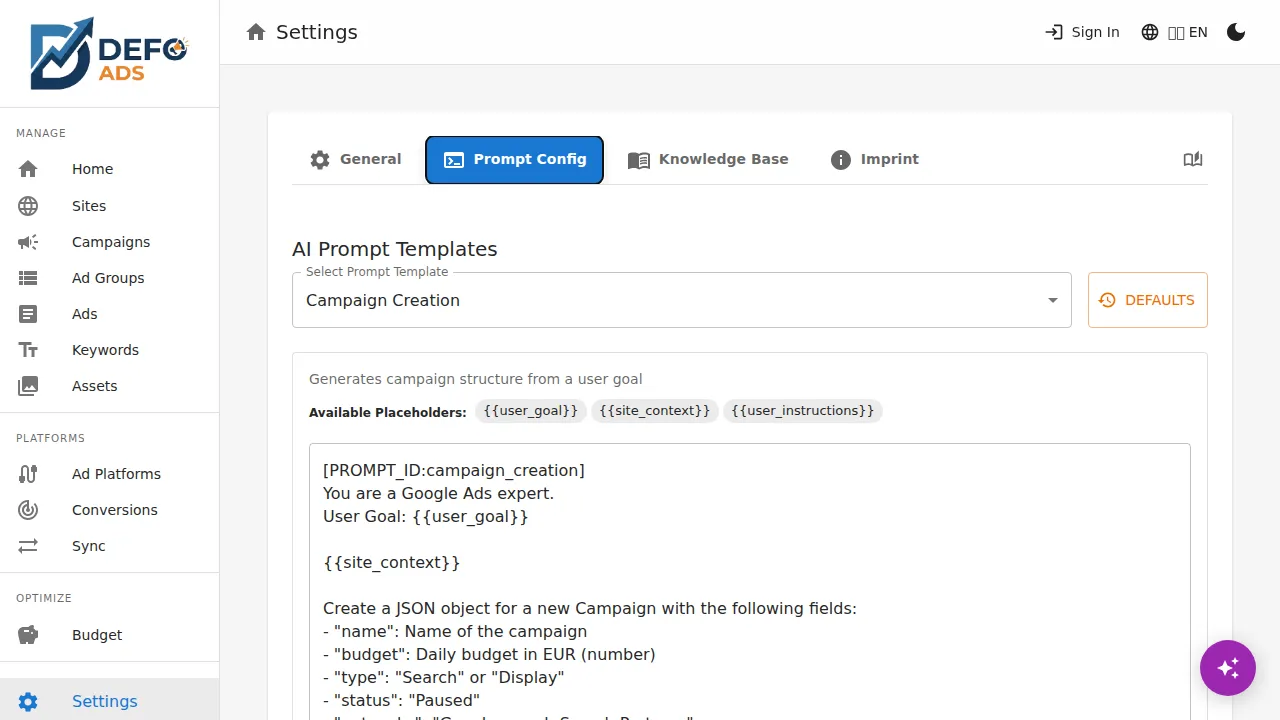Image resolution: width=1280 pixels, height=720 pixels.
Task: Click the '"type": "Search" or "Display"' line
Action: coord(444,677)
